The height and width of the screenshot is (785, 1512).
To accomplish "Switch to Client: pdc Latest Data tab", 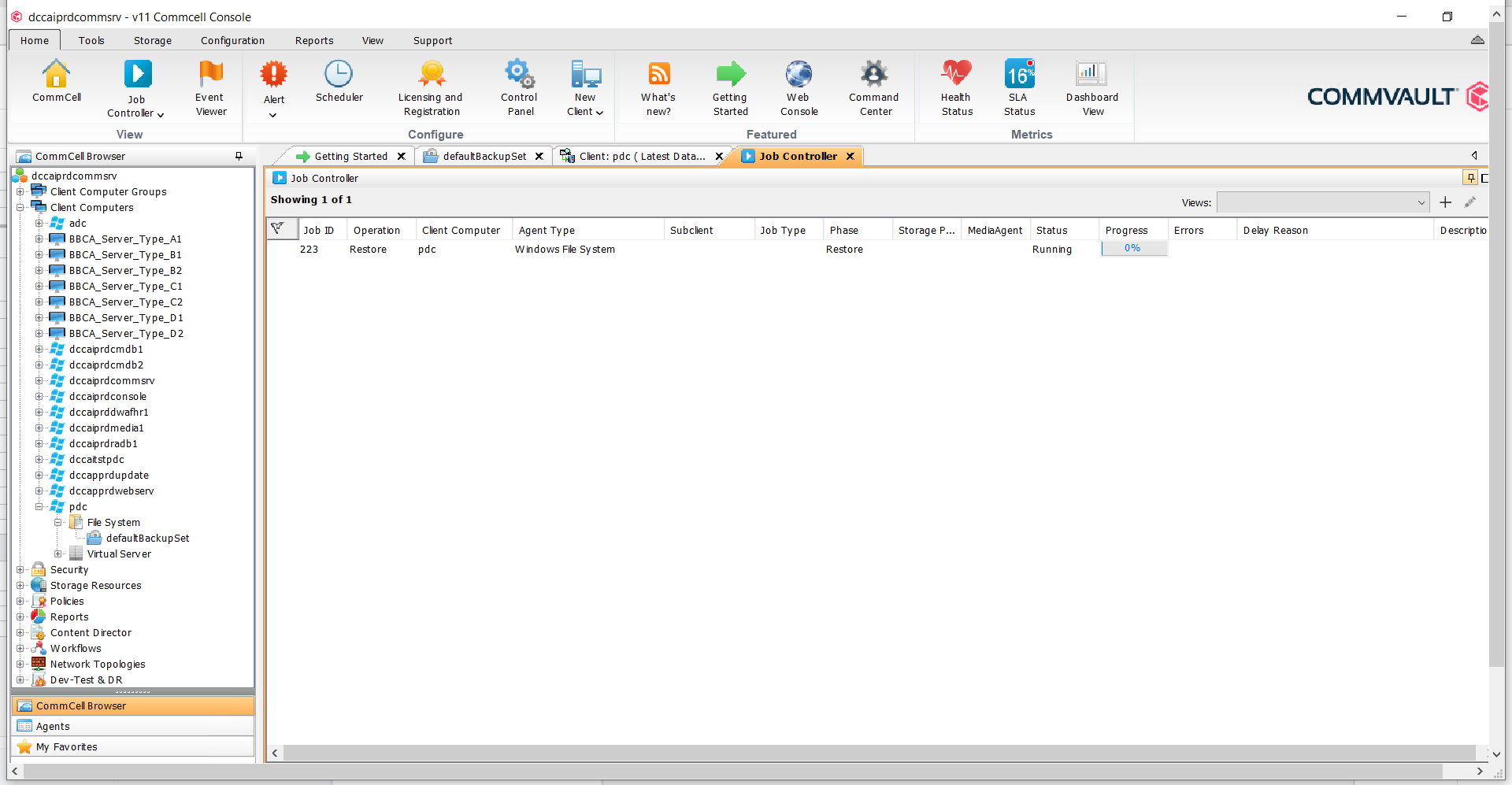I will (641, 156).
